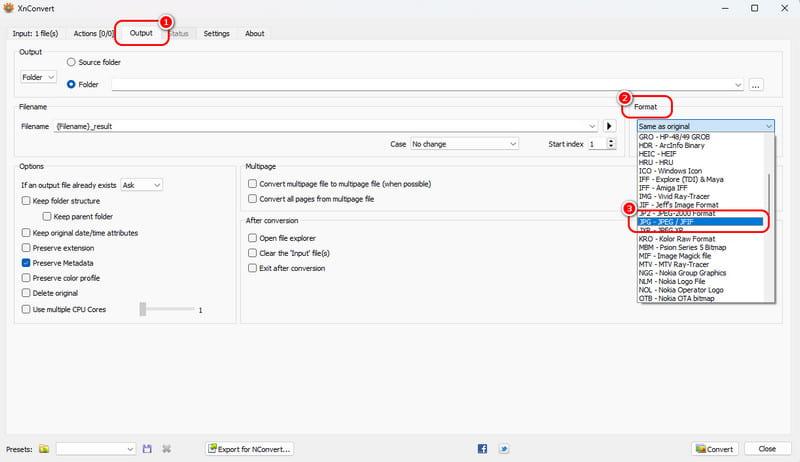
Task: Open the Twitter share icon
Action: click(504, 449)
